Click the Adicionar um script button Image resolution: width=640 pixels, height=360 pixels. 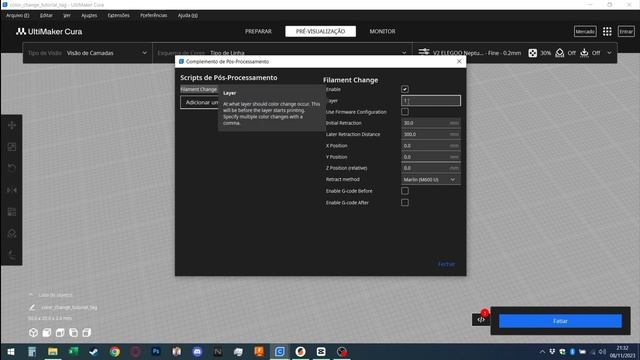[199, 102]
